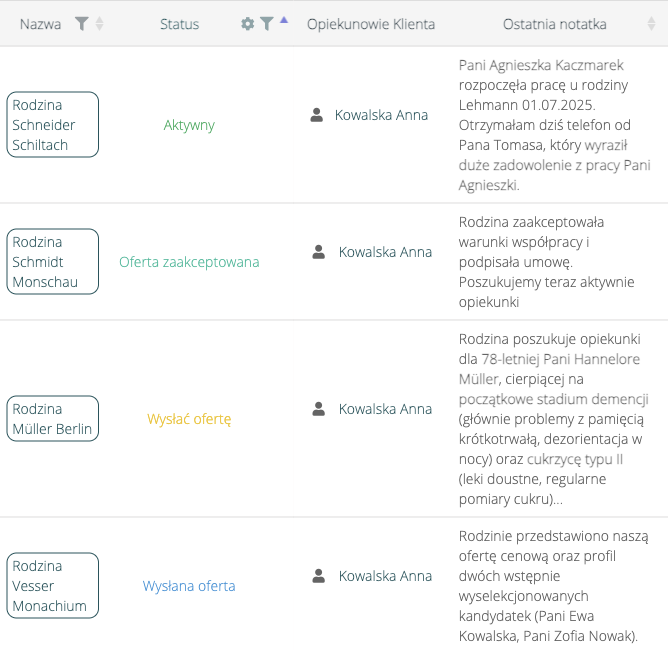Open Status column settings gear
The height and width of the screenshot is (650, 668).
[x=248, y=24]
